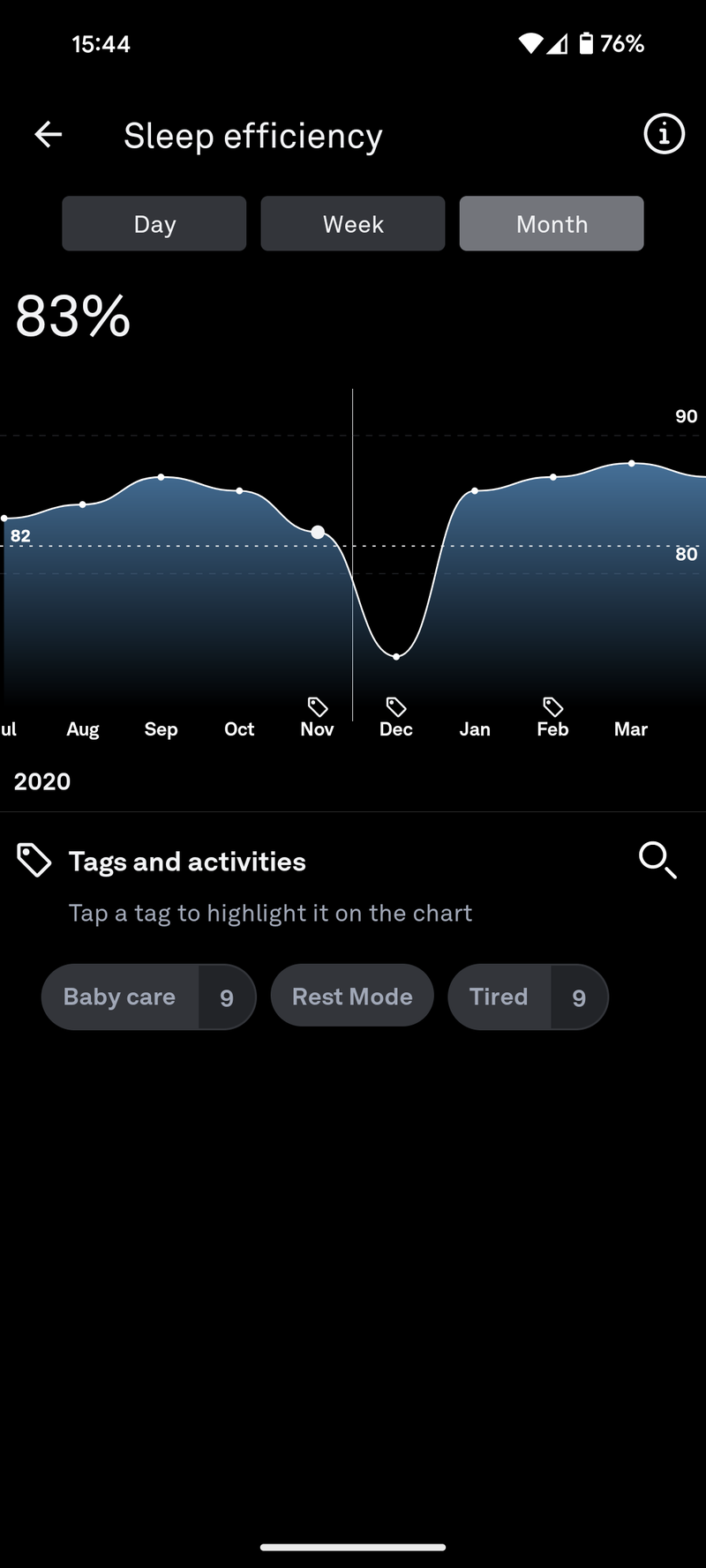The width and height of the screenshot is (706, 1568).
Task: Tap the tag icon beside Tags and activities
Action: [34, 861]
